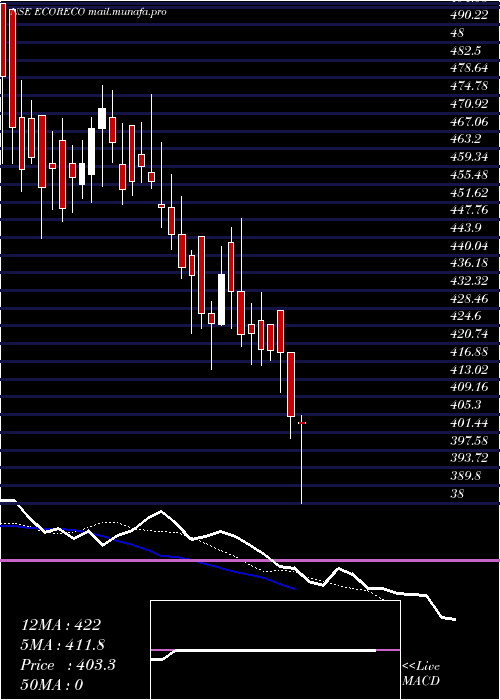Screen dimensions: 500x700
Task: Click the 420.74 price axis label
Action: tap(469, 334)
